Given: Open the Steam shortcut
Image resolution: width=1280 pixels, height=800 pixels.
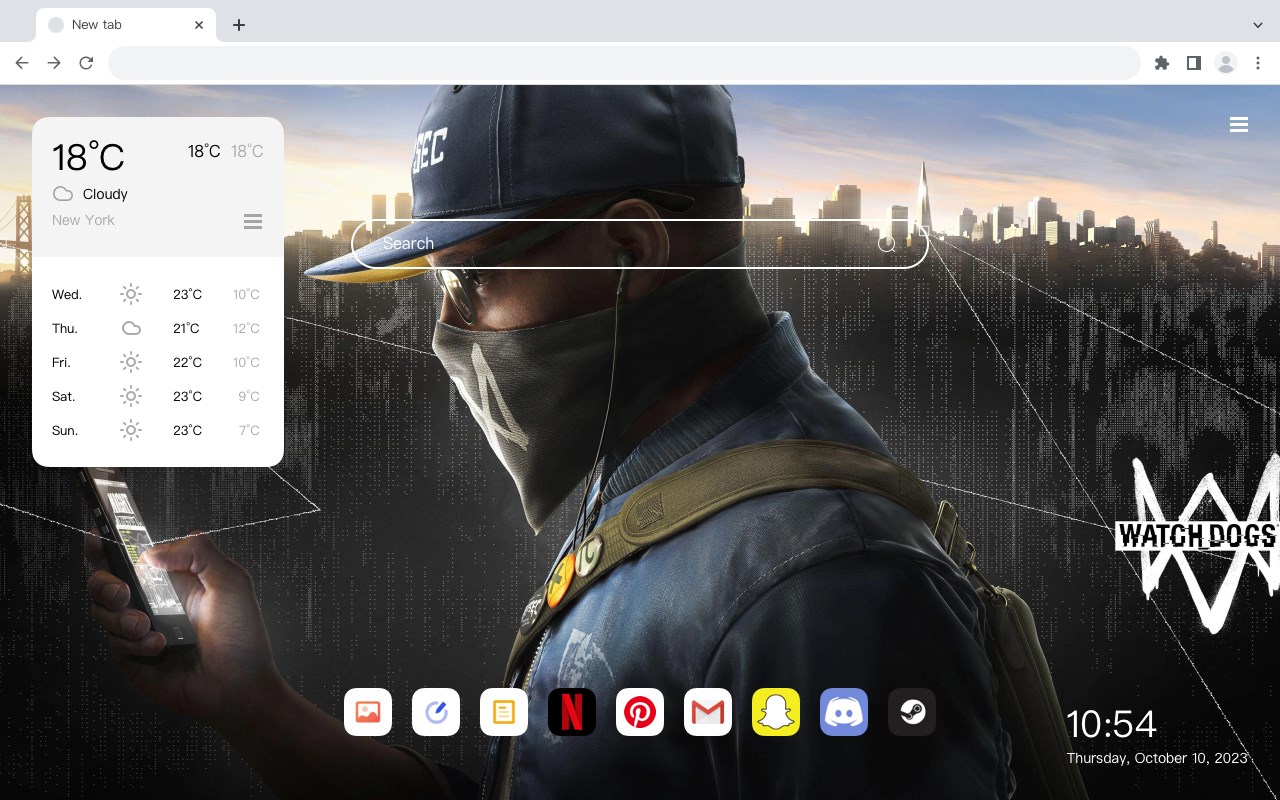Looking at the screenshot, I should (912, 712).
